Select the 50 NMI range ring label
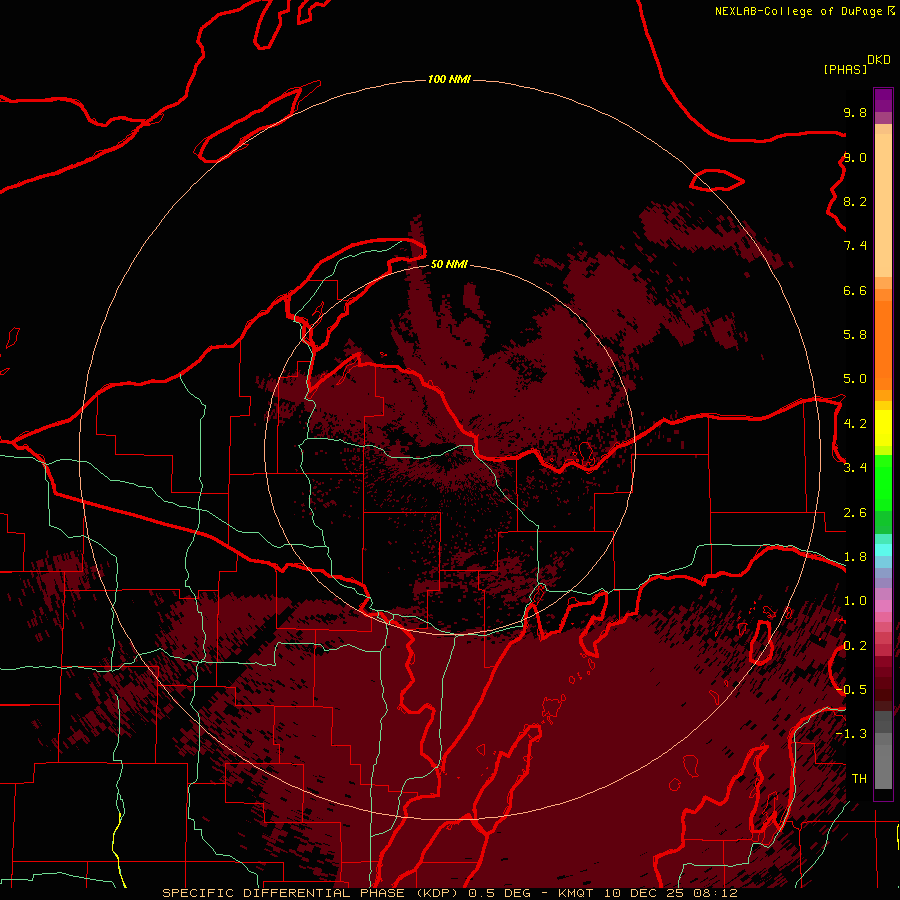 coord(449,264)
